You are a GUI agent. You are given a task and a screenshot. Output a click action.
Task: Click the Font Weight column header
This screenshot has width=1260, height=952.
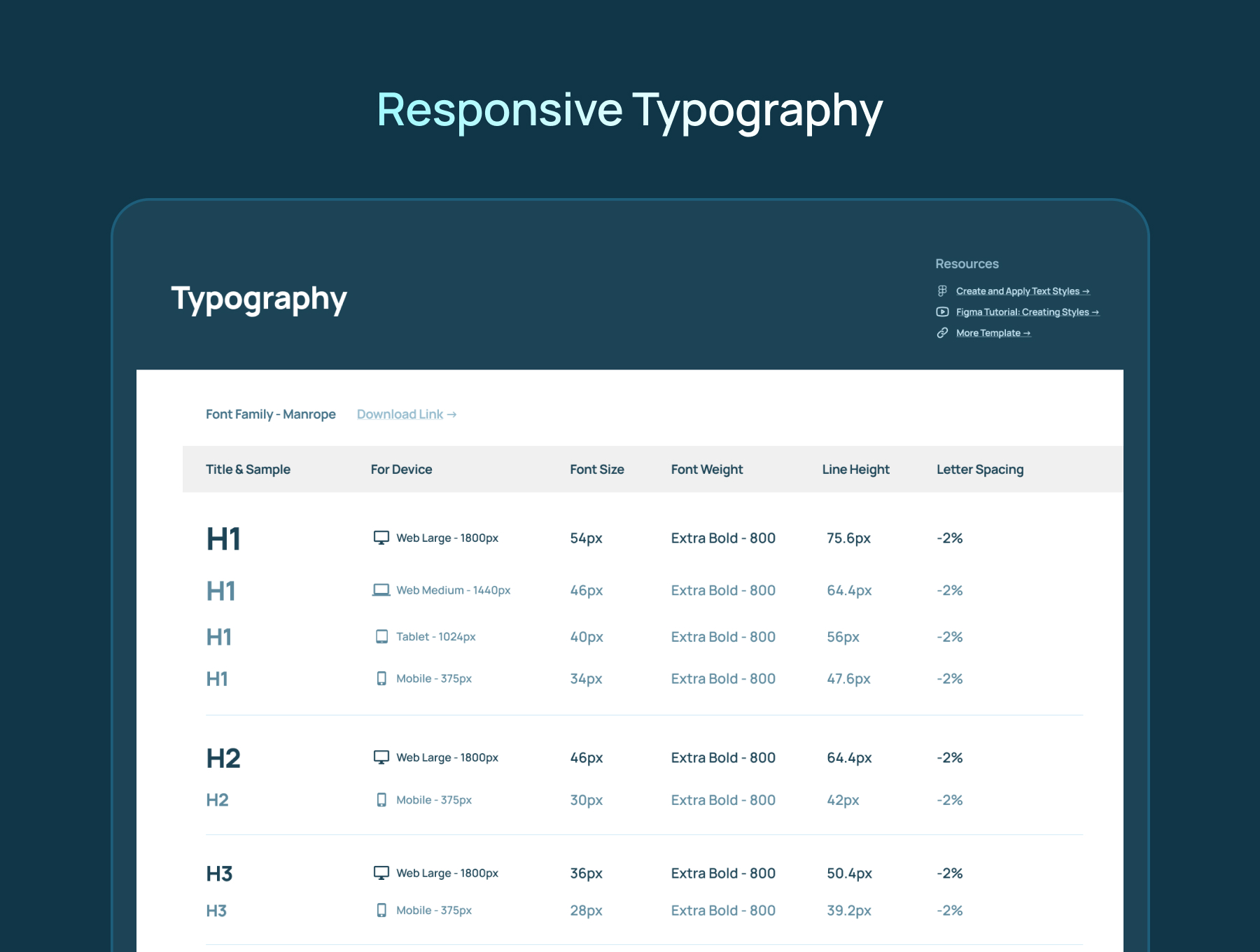click(706, 470)
